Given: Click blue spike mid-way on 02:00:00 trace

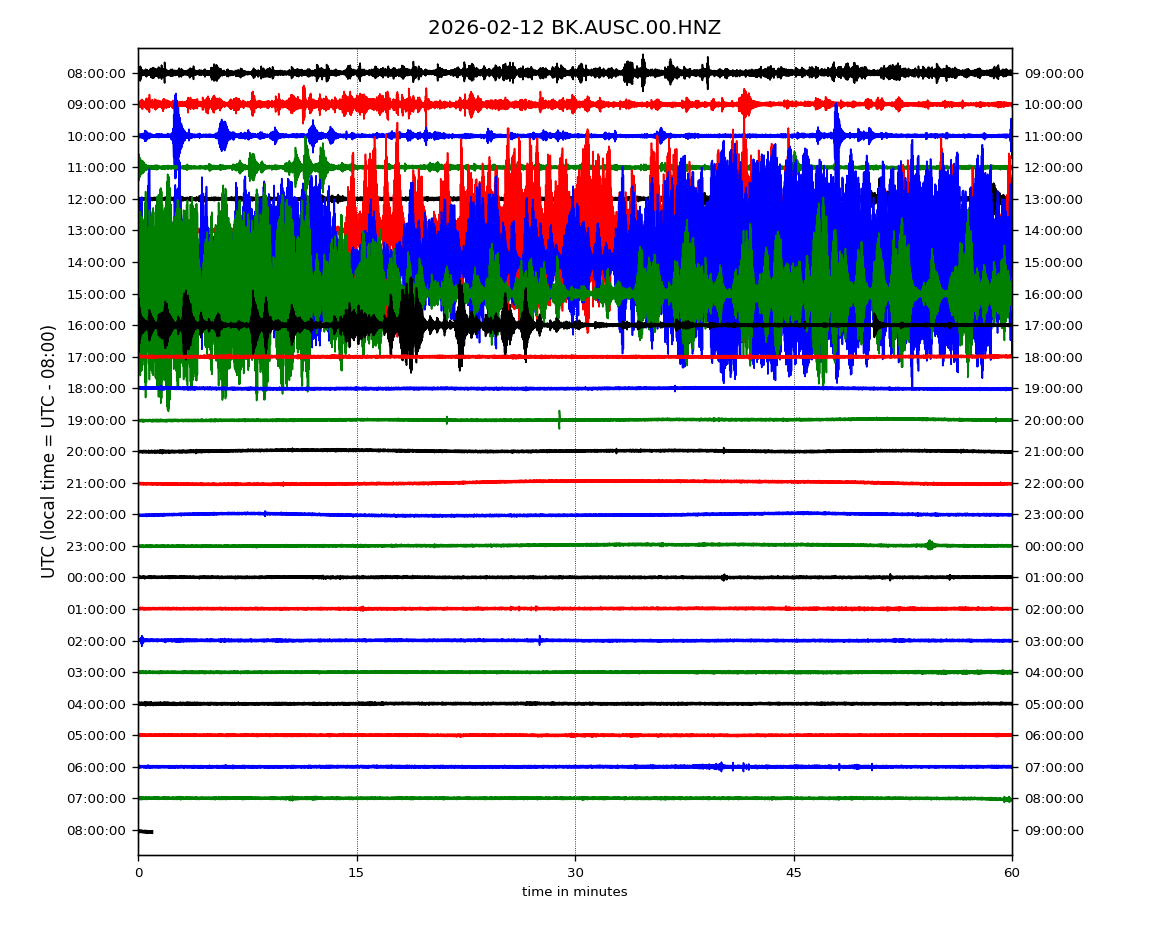Looking at the screenshot, I should pyautogui.click(x=540, y=640).
